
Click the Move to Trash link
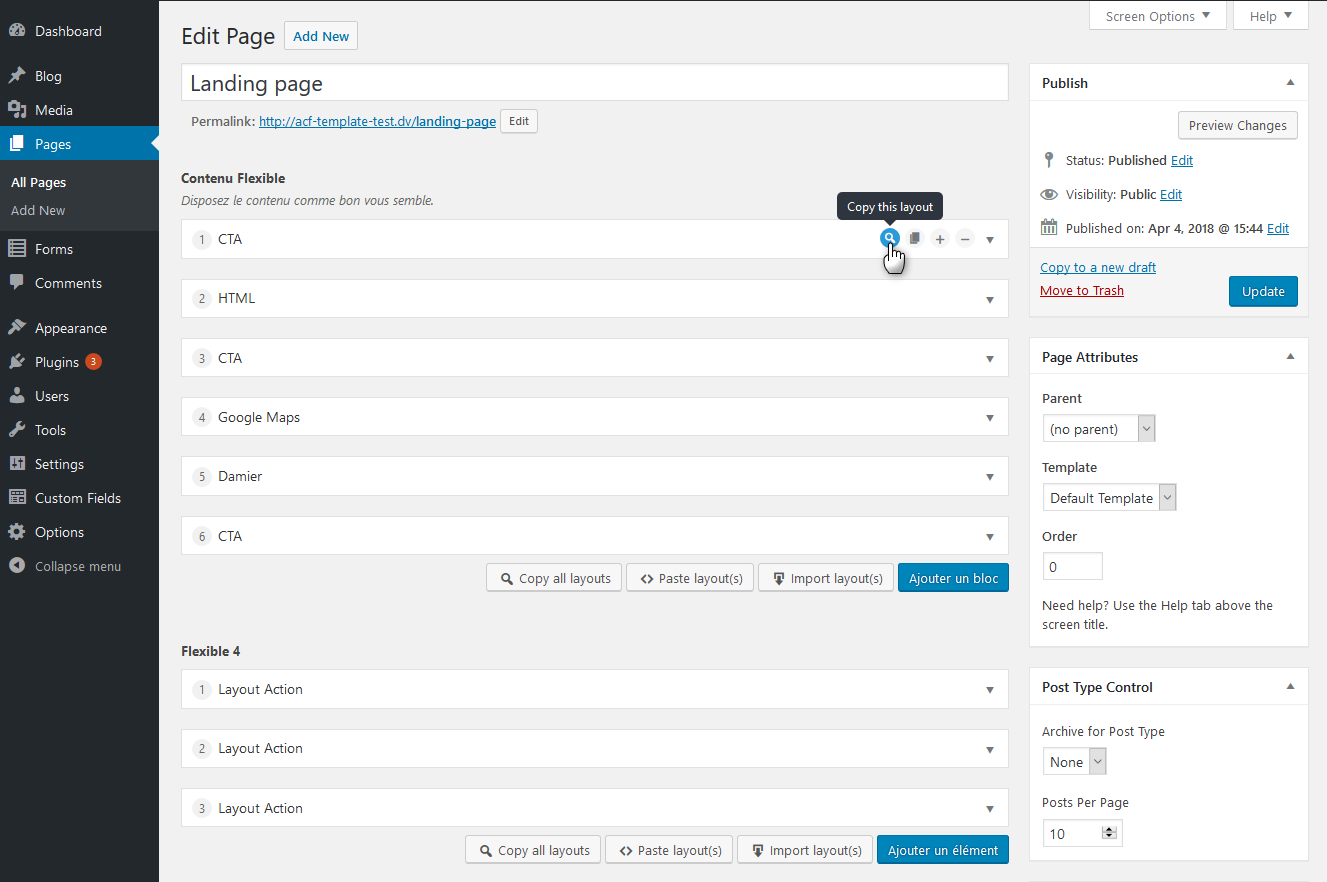(1082, 291)
